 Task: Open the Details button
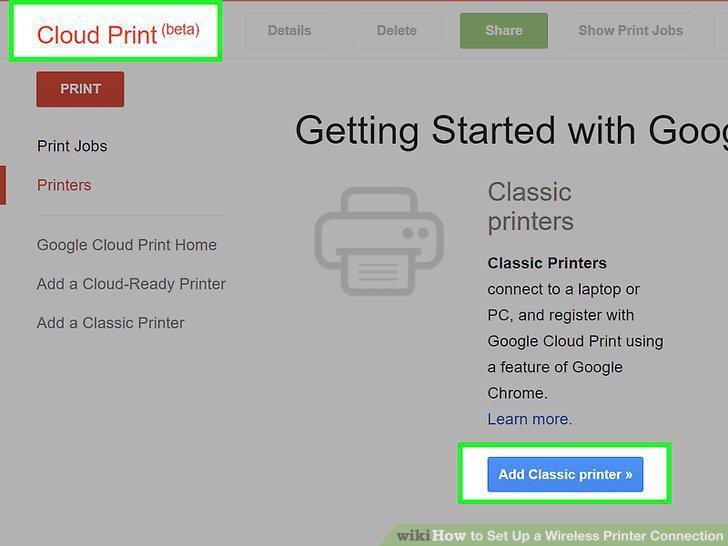(289, 31)
